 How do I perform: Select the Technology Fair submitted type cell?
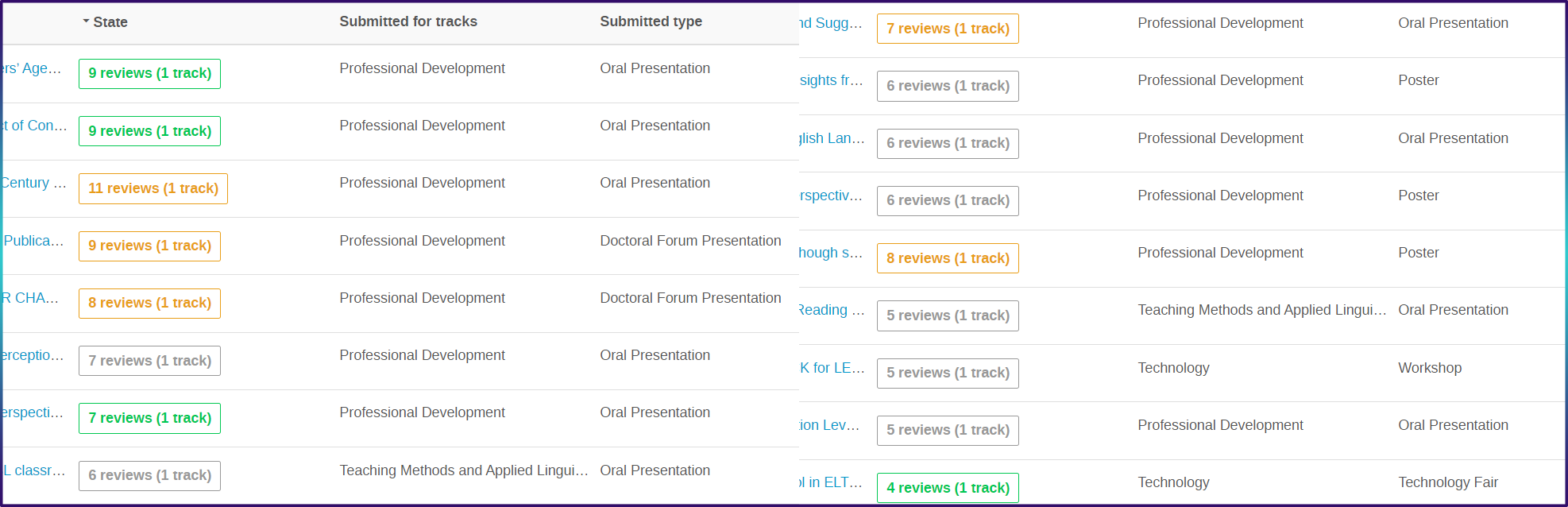coord(1448,482)
